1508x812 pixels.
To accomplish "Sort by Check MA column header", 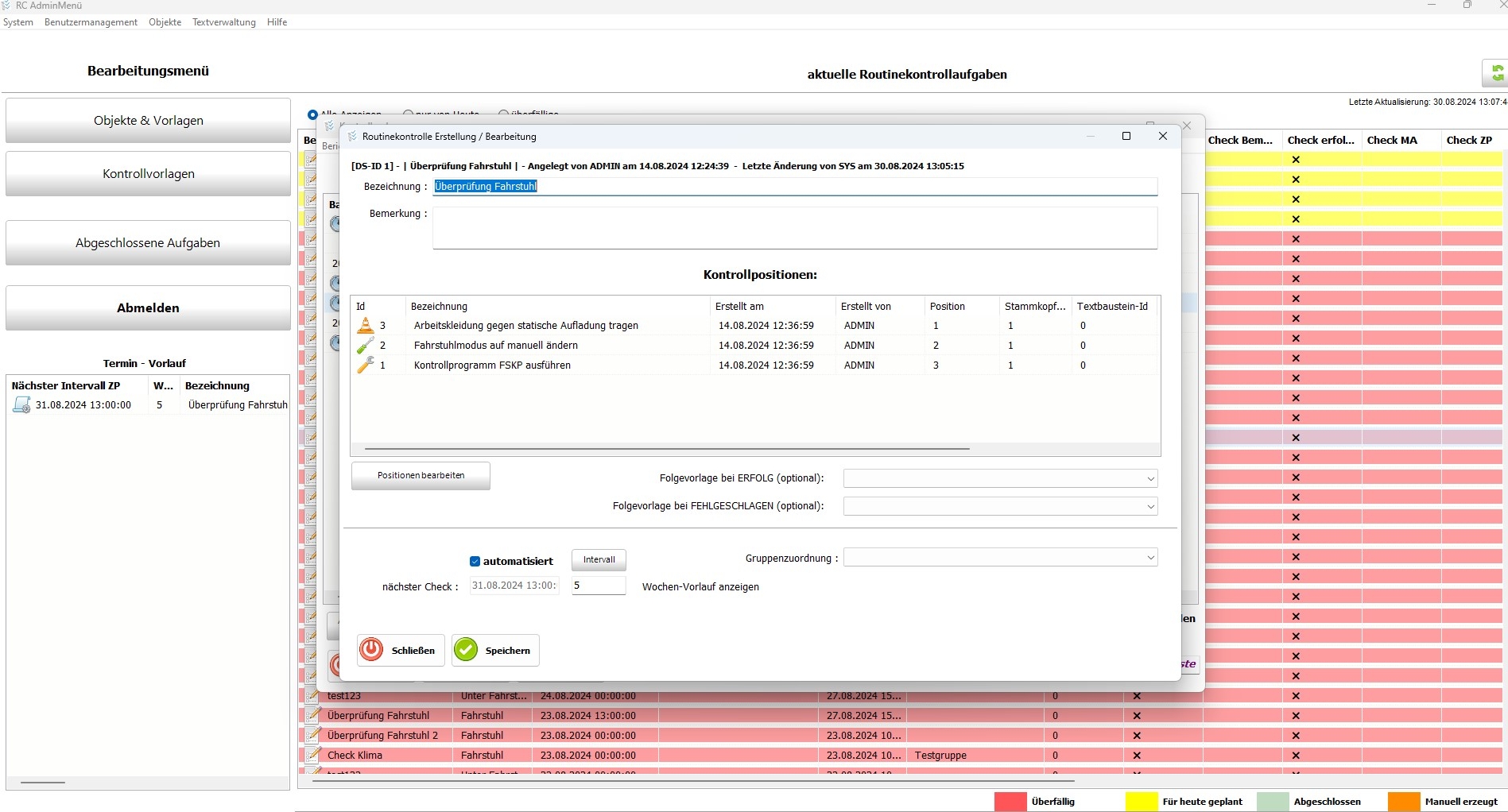I will click(1401, 140).
